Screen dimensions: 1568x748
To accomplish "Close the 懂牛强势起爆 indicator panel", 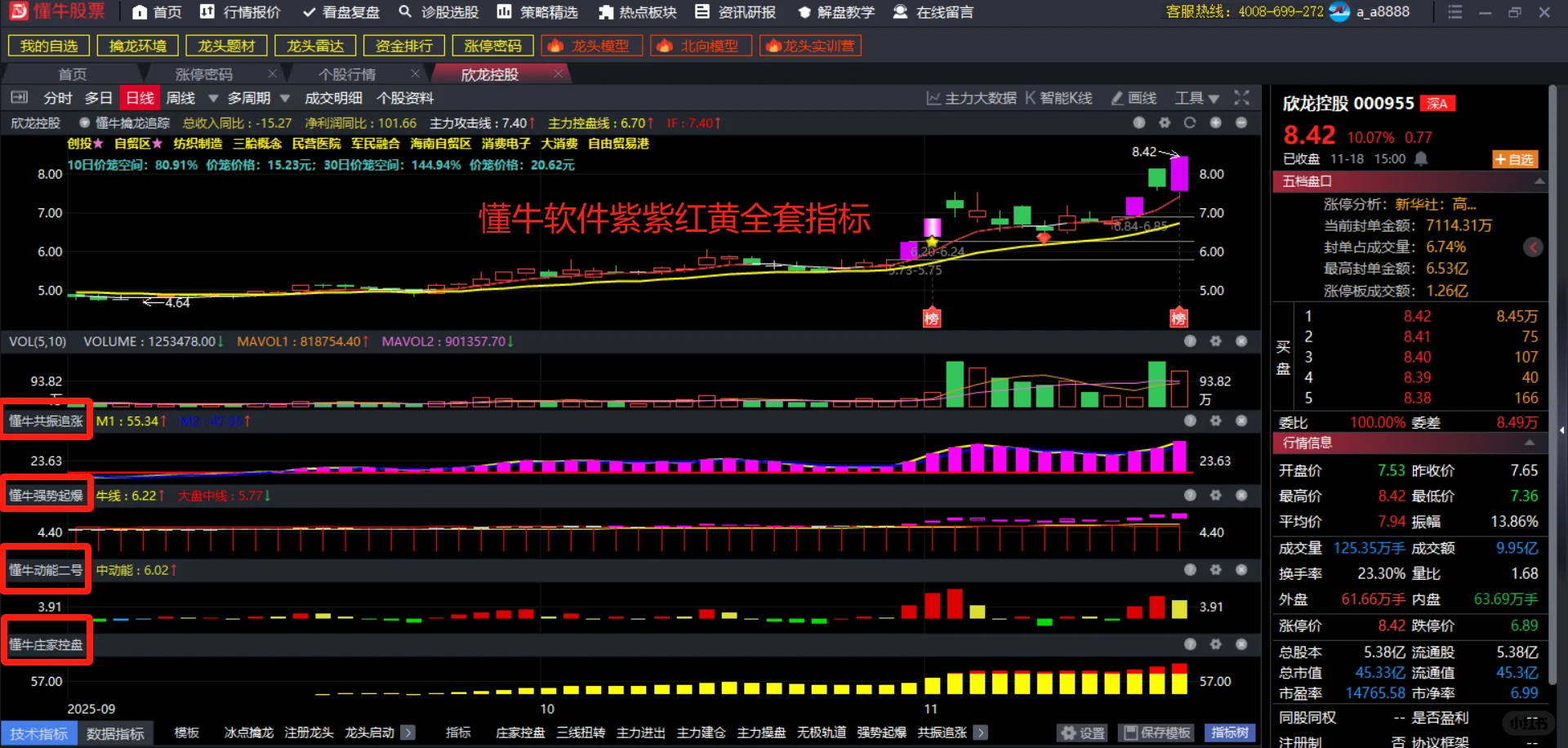I will (x=1241, y=495).
